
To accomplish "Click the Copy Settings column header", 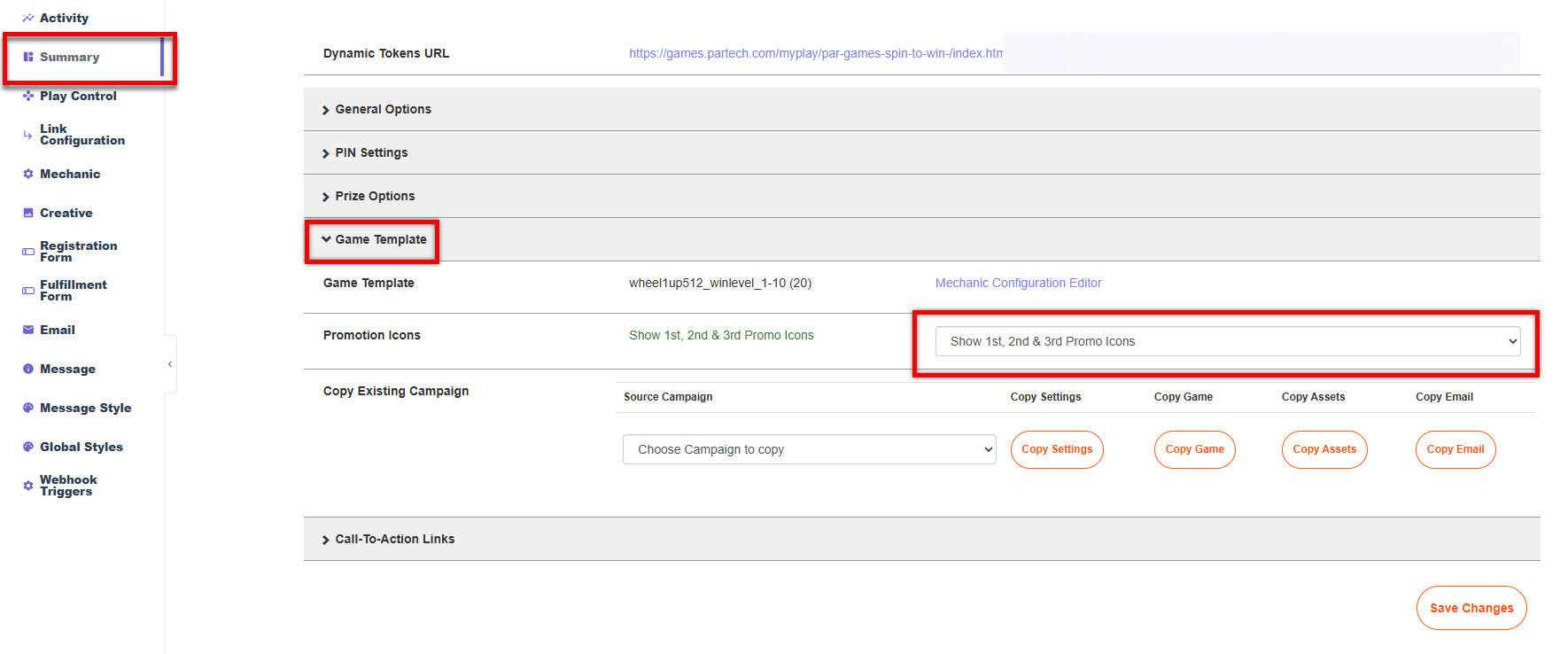I will [1046, 397].
